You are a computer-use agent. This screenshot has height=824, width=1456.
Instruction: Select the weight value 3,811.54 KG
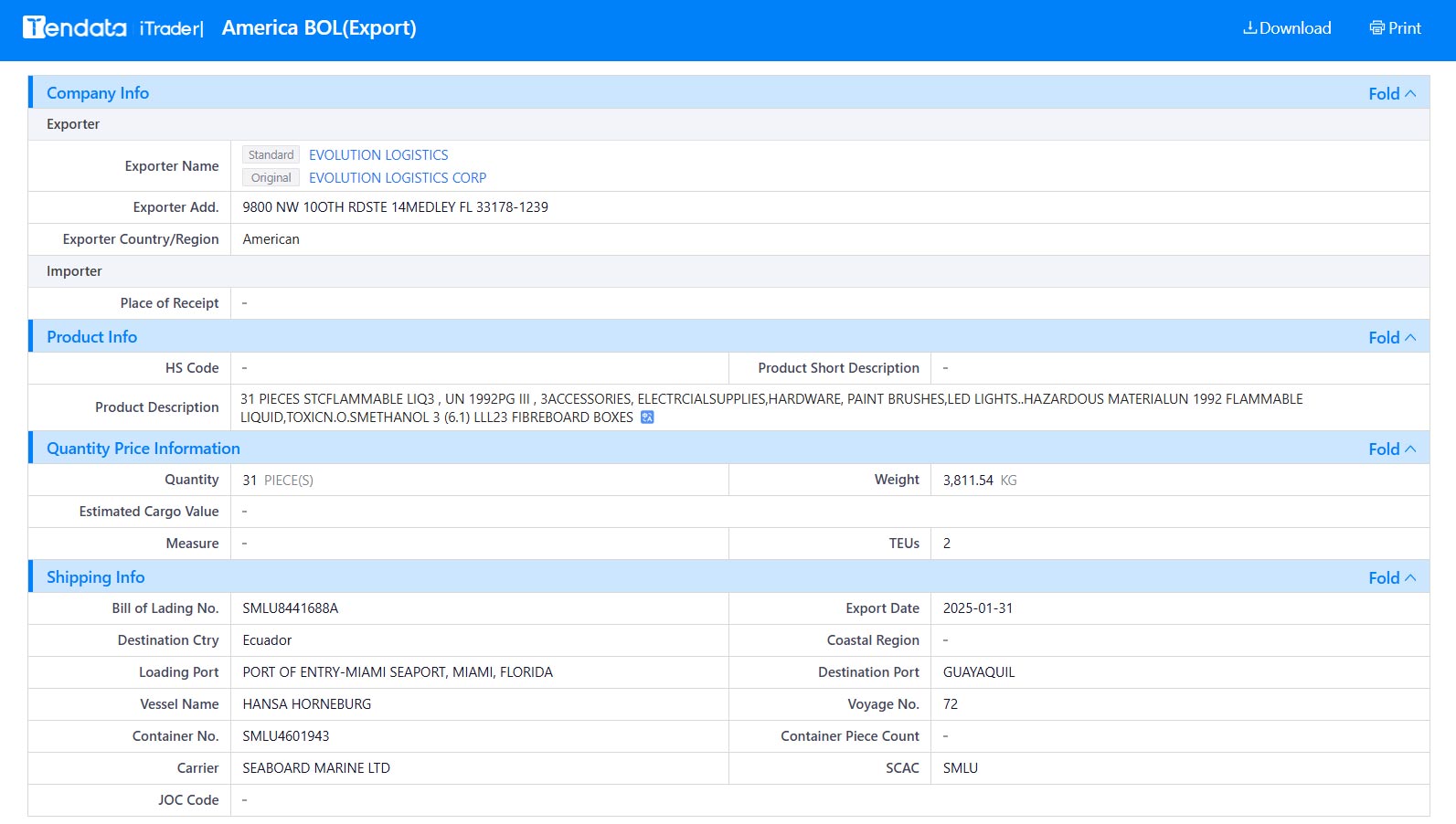[x=980, y=480]
